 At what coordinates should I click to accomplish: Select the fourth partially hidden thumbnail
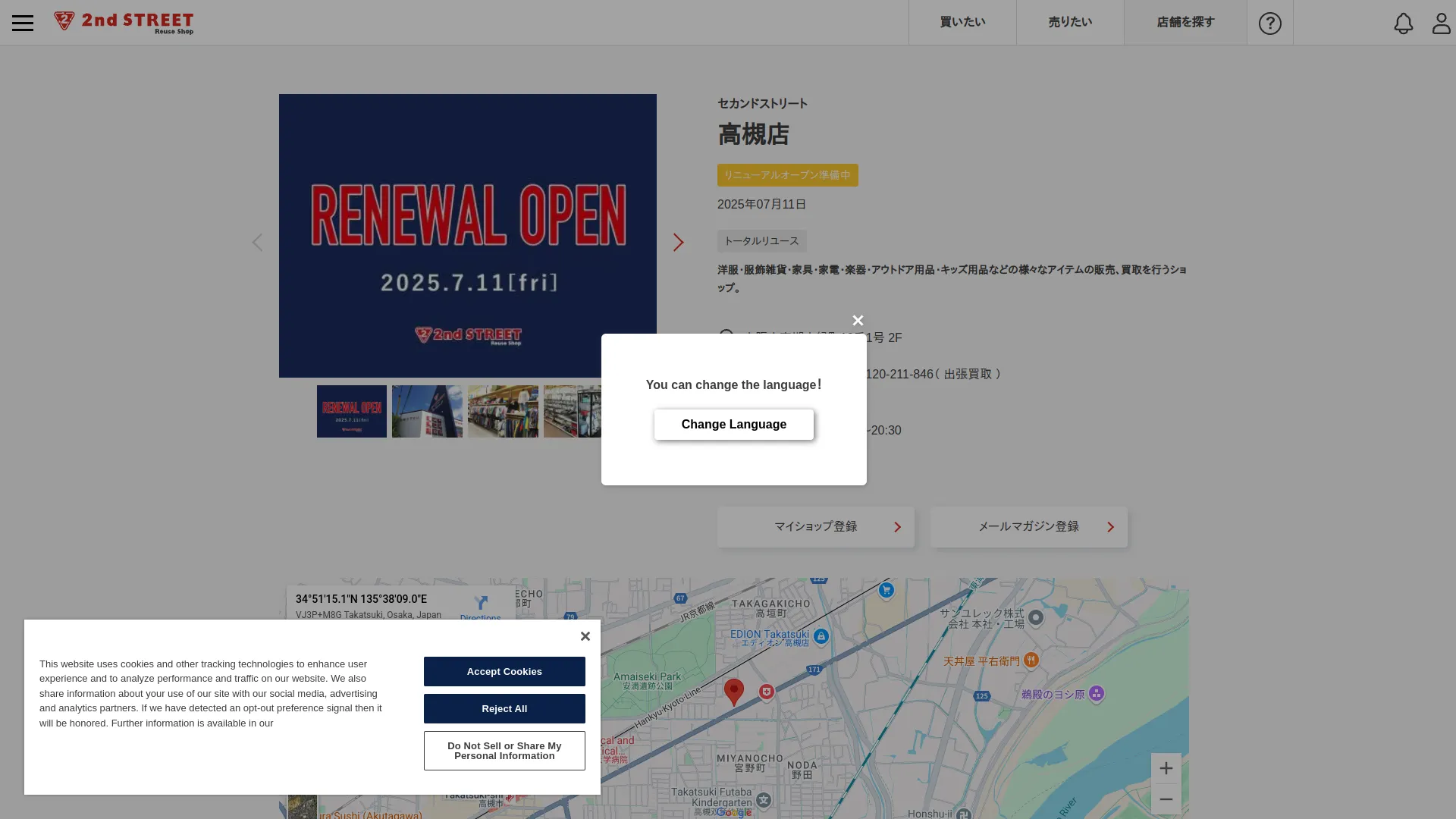[x=573, y=411]
